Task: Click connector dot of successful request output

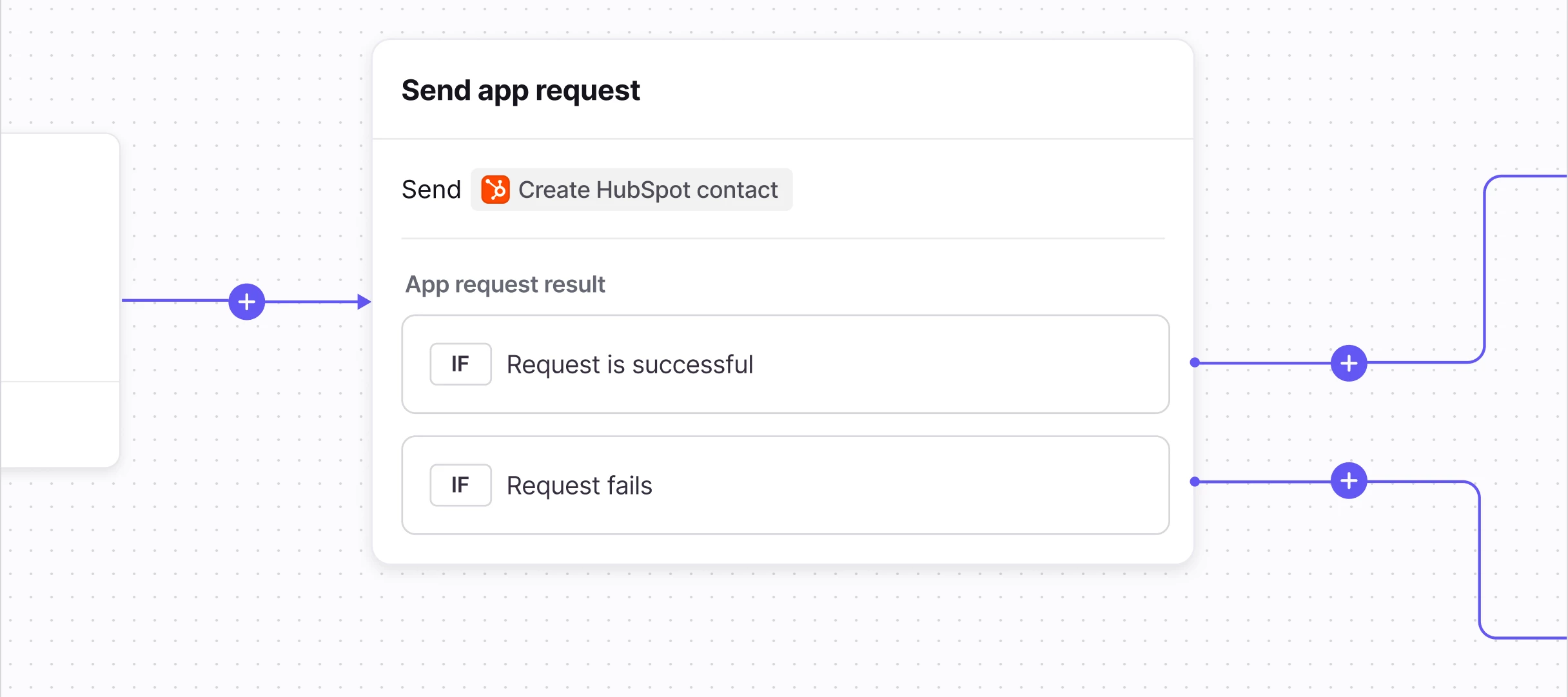Action: [1195, 363]
